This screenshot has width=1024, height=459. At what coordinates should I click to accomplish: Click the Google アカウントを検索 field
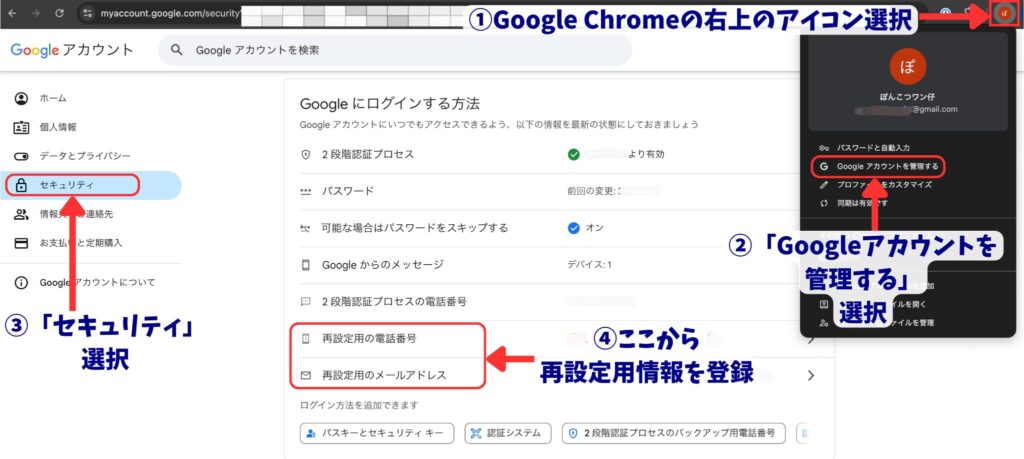400,50
